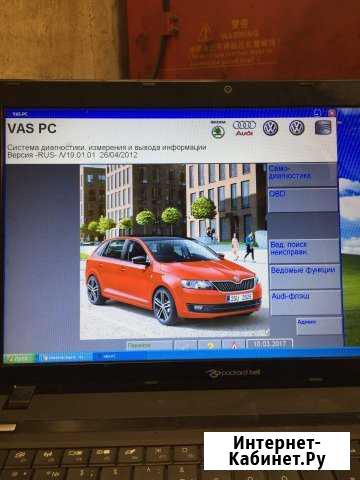Switch to VAS-PC taskbar item
Viewport: 360px width, 480px height.
coord(118,356)
